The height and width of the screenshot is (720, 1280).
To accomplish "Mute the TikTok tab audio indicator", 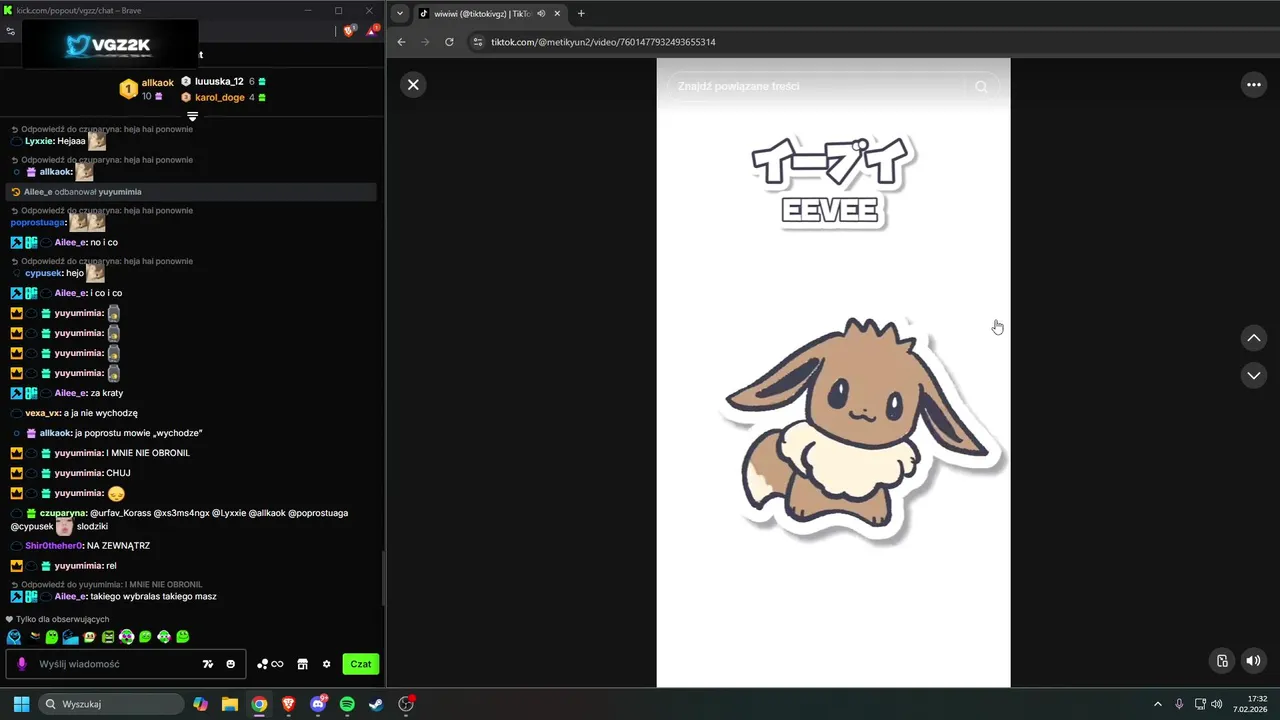I will 541,13.
